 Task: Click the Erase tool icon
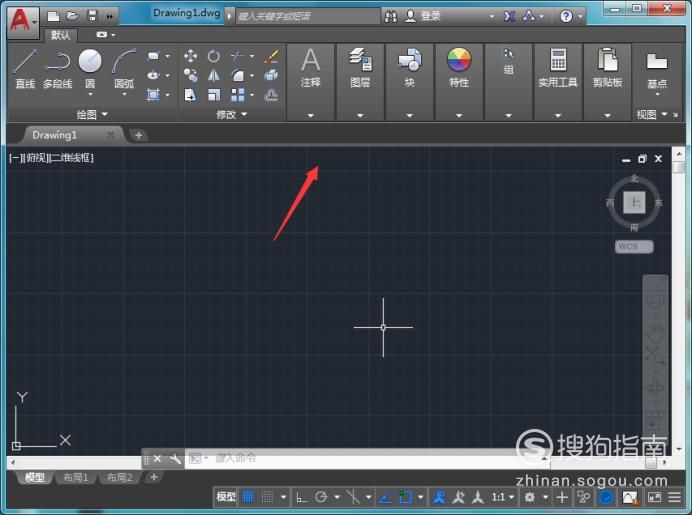click(x=271, y=56)
